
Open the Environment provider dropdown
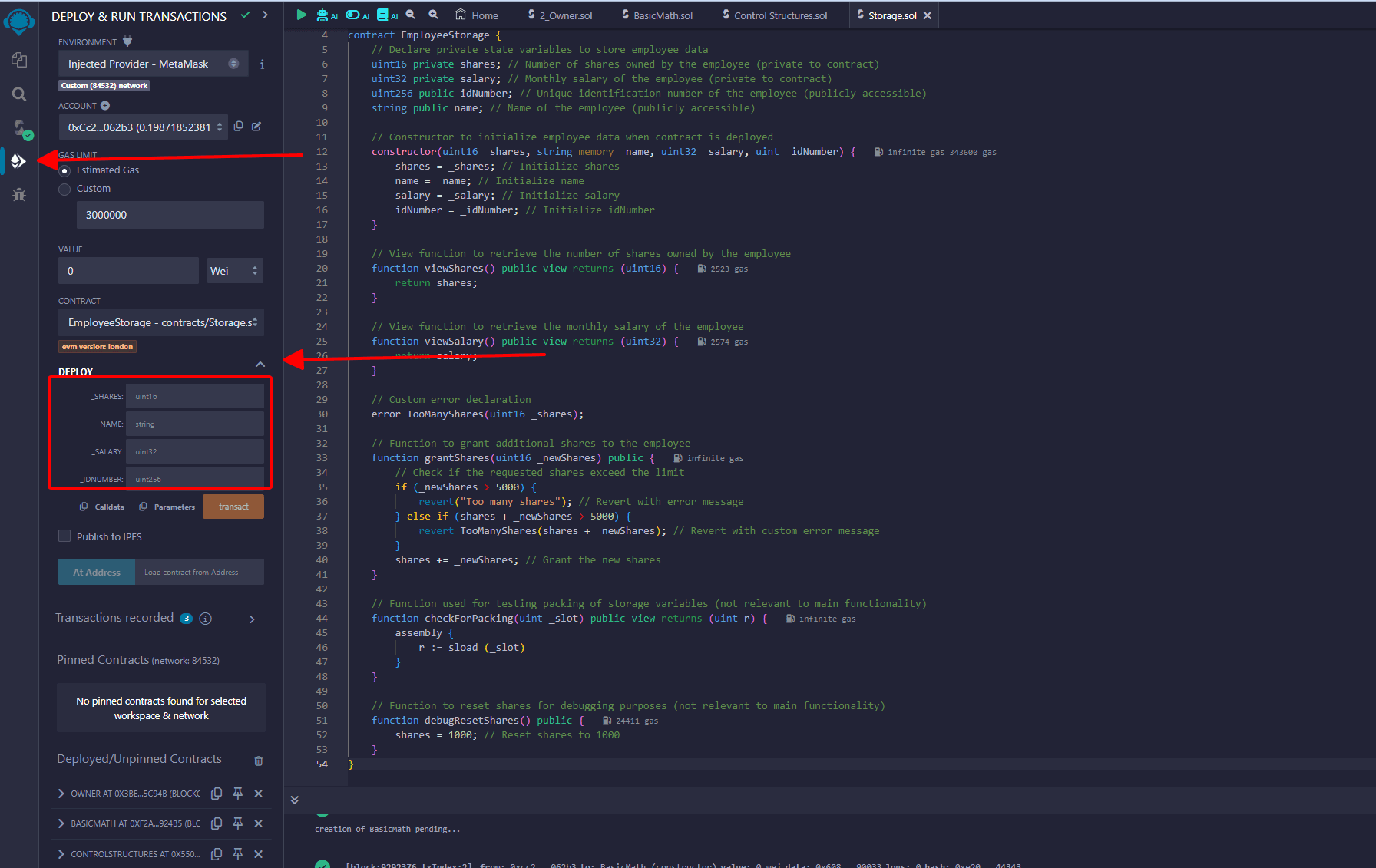click(x=154, y=64)
